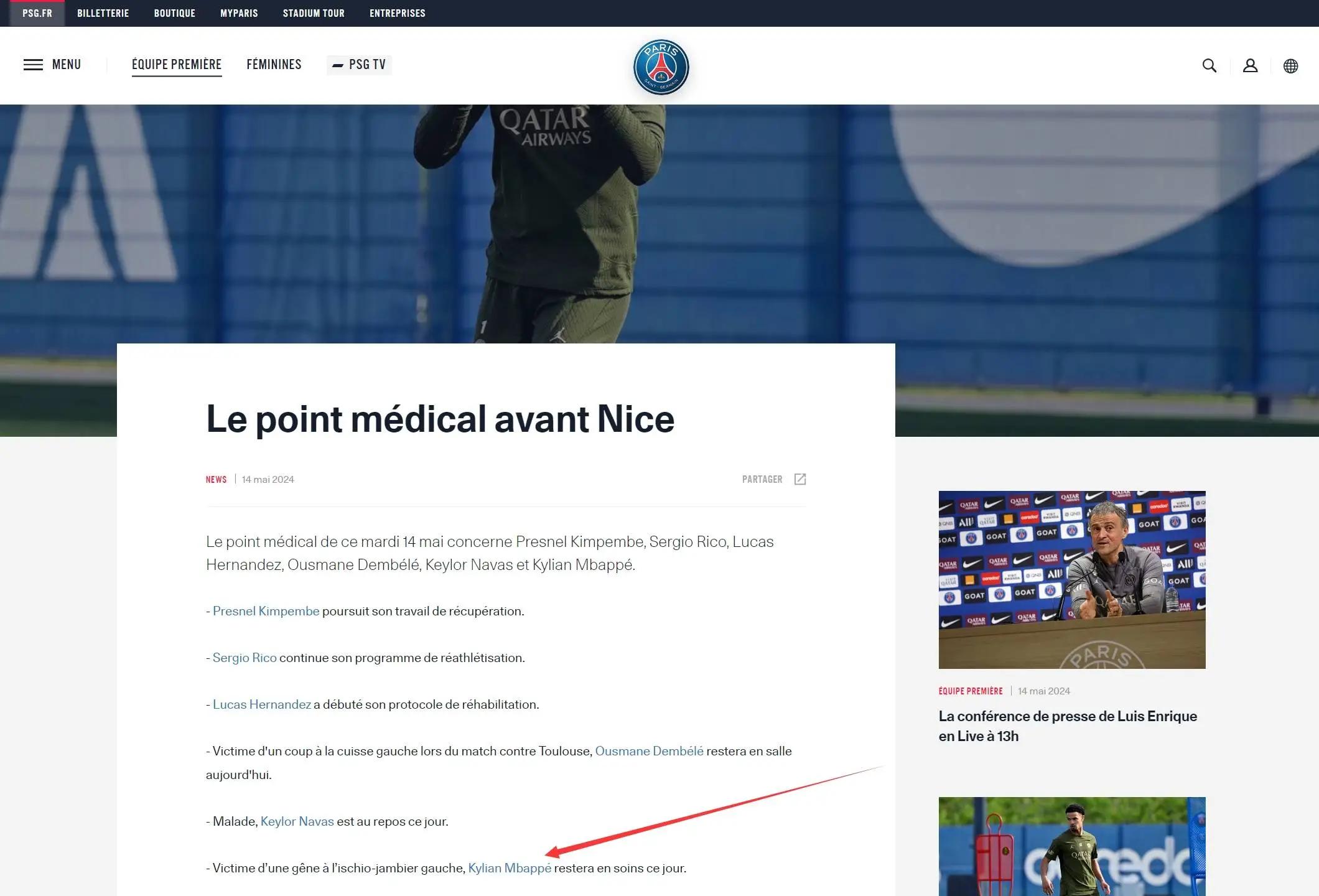
Task: Follow the Keylor Navas player link
Action: [297, 821]
